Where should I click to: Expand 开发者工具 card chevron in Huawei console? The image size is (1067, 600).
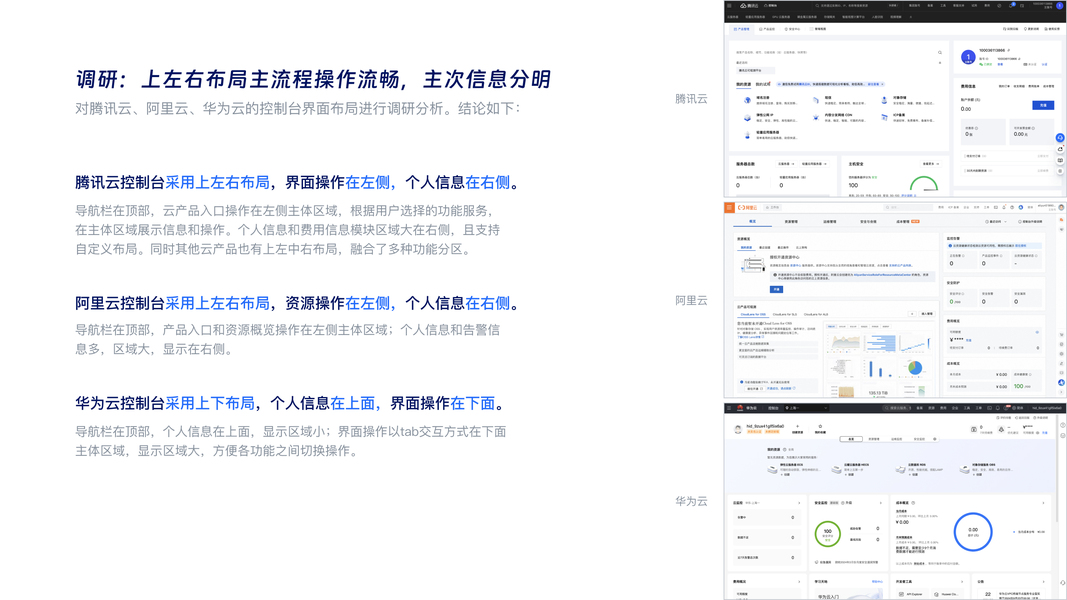962,582
